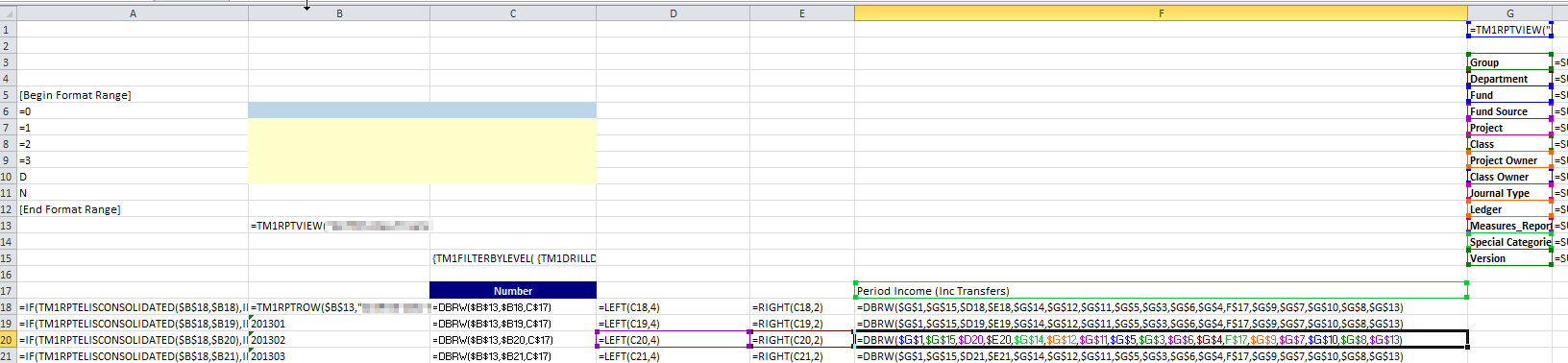Click '=DBRW($B$13,$B18,C$17)' cell
The width and height of the screenshot is (1568, 363).
click(513, 307)
